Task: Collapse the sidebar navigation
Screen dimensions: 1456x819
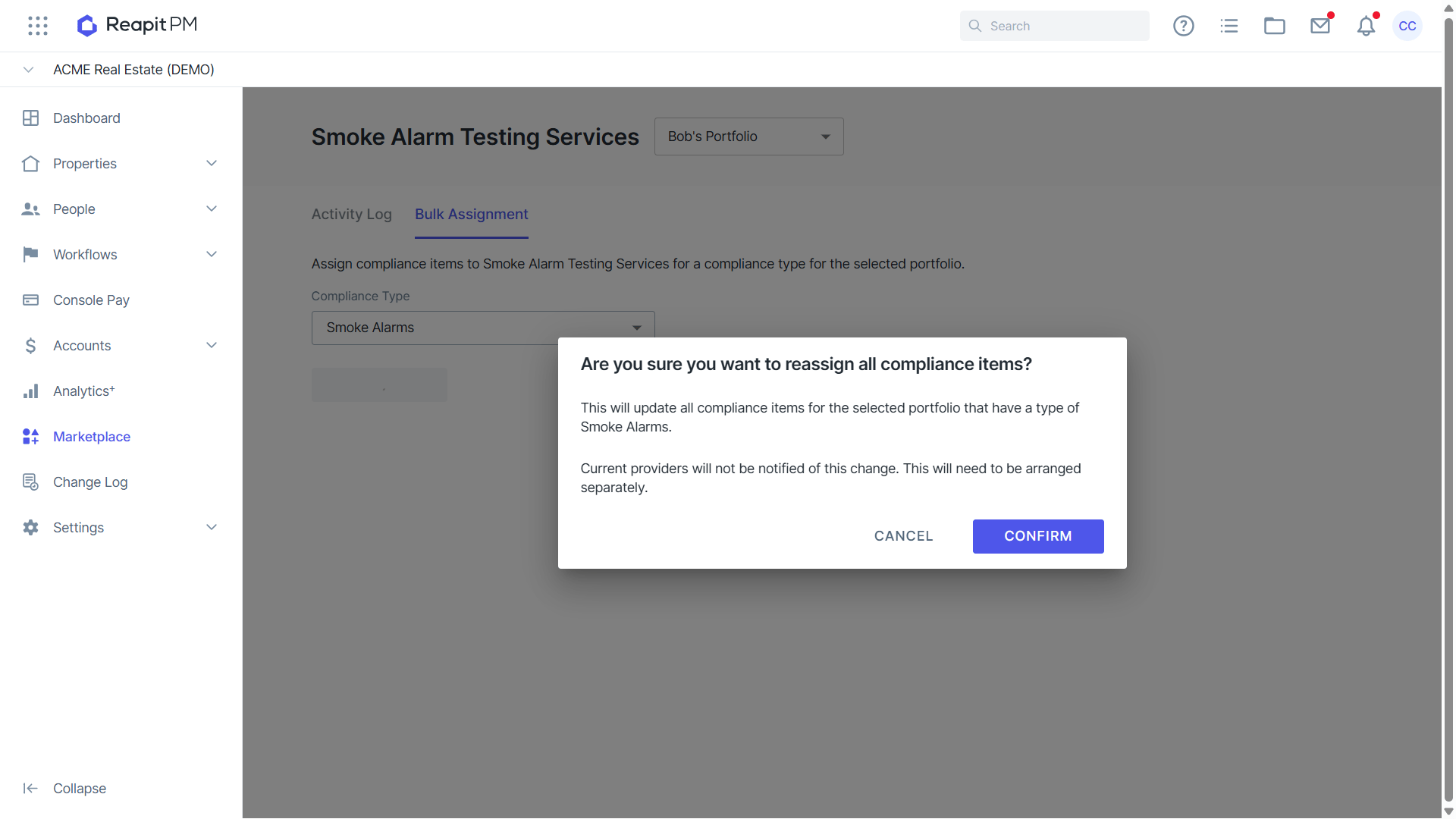Action: [x=64, y=789]
